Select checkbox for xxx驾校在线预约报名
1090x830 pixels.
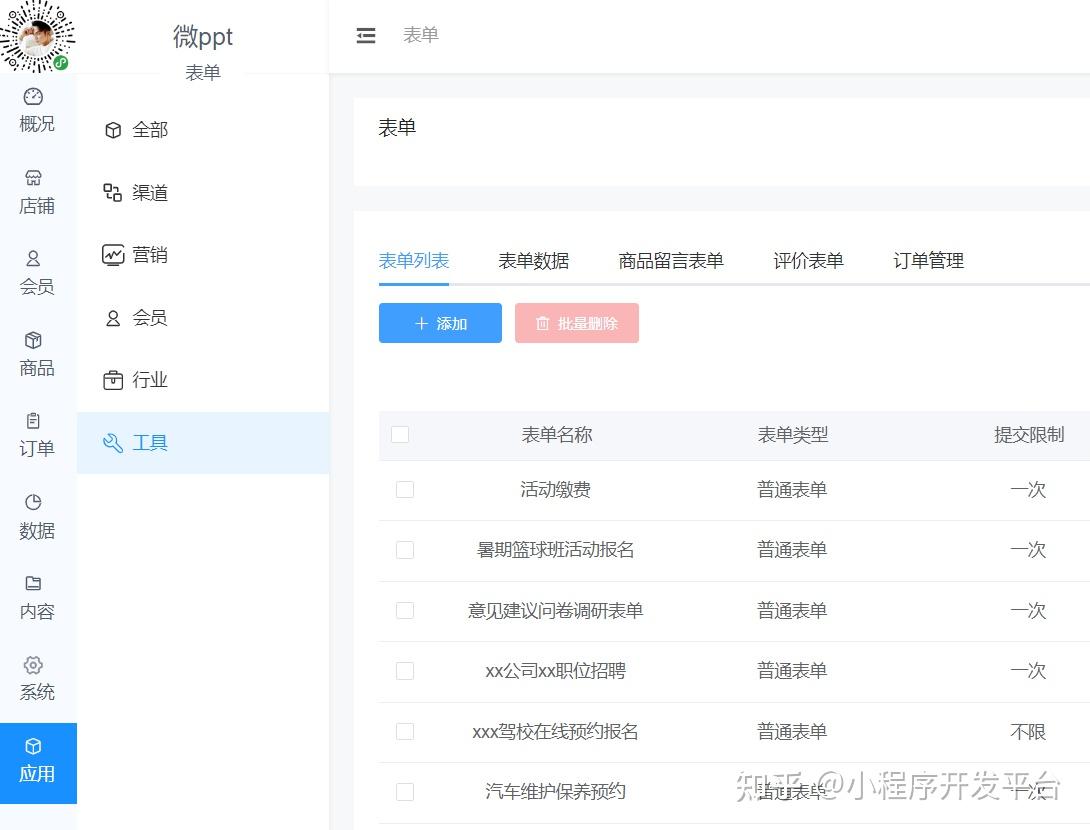click(405, 731)
